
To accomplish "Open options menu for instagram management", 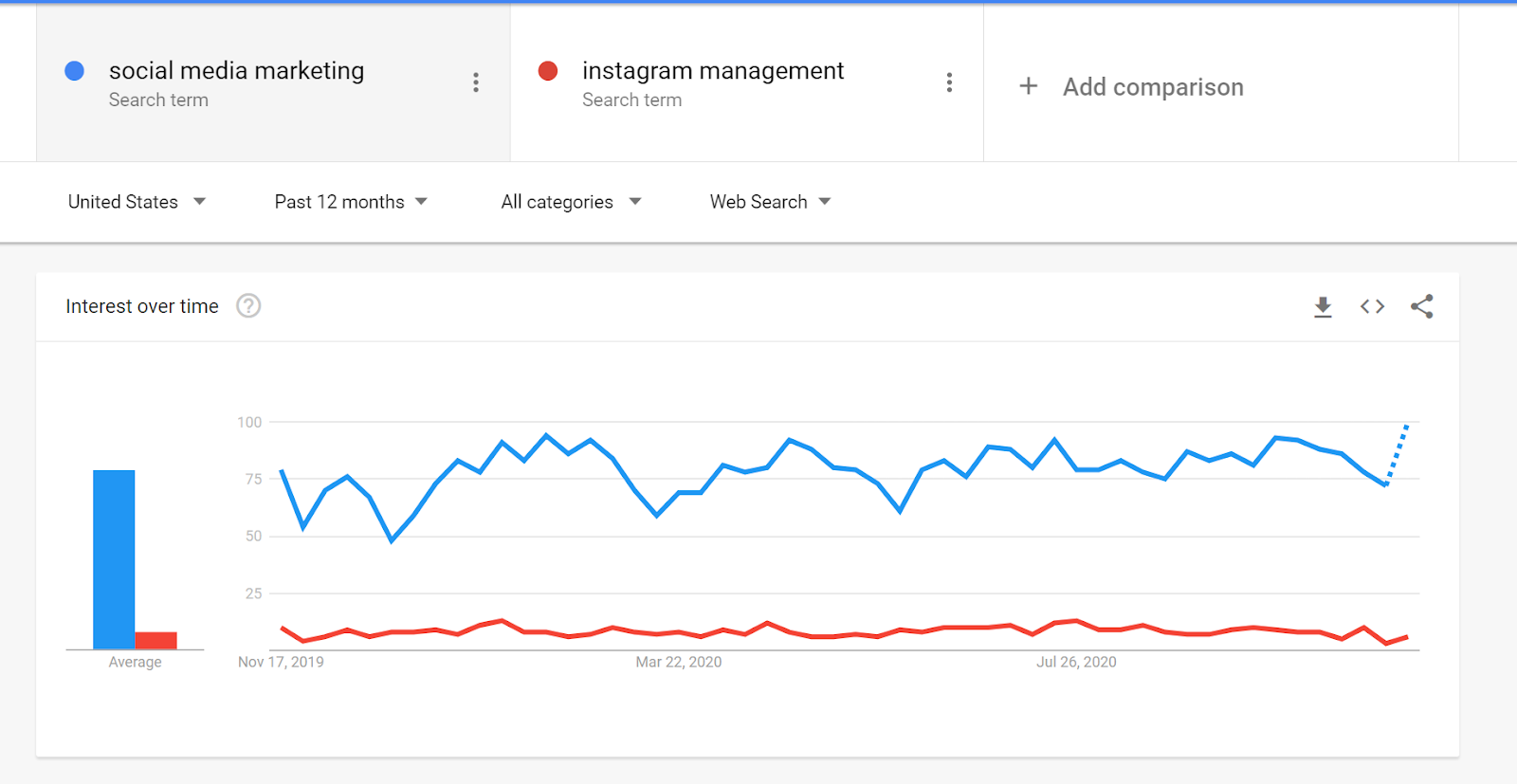I will coord(949,82).
